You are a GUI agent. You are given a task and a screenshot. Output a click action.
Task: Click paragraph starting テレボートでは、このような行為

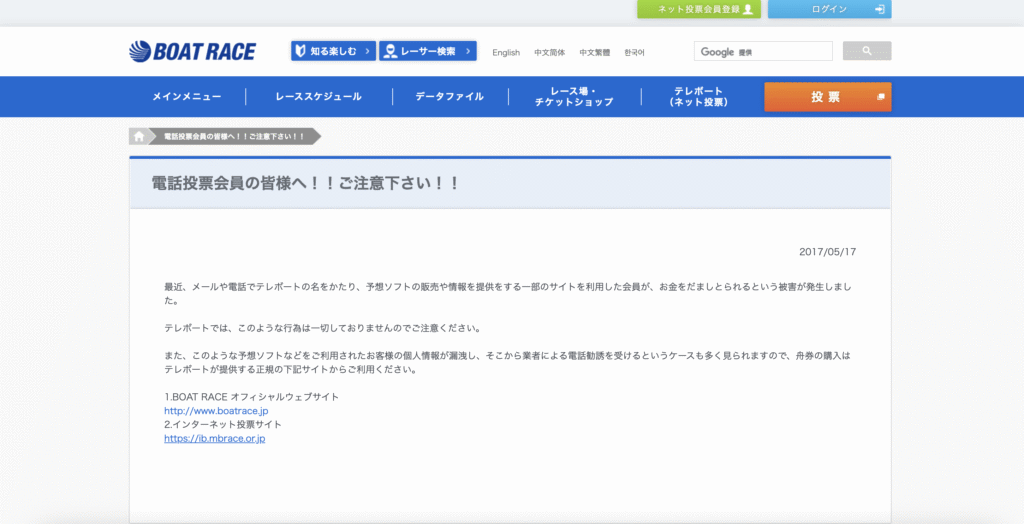point(323,328)
